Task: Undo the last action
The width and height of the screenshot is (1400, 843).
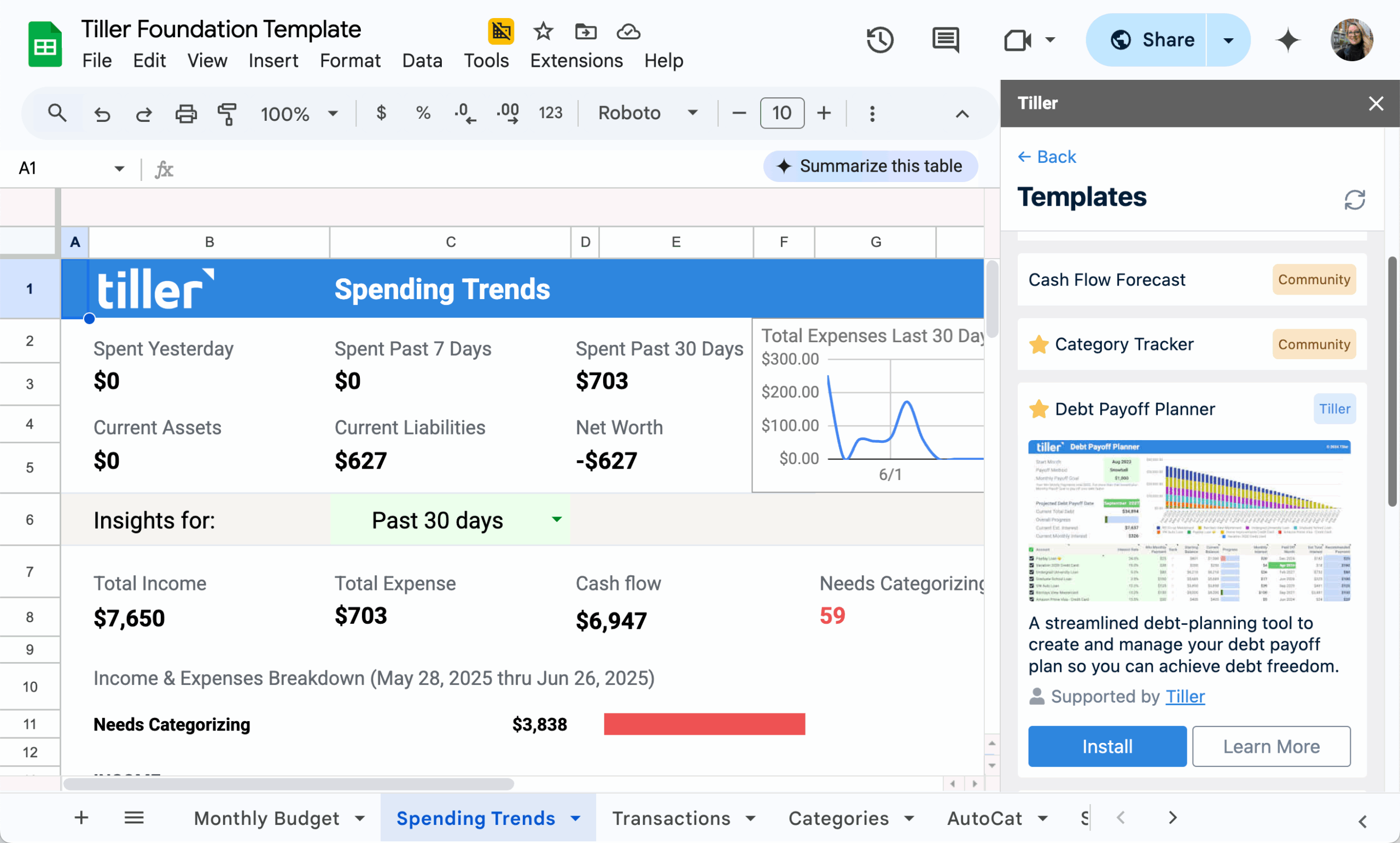Action: (102, 114)
